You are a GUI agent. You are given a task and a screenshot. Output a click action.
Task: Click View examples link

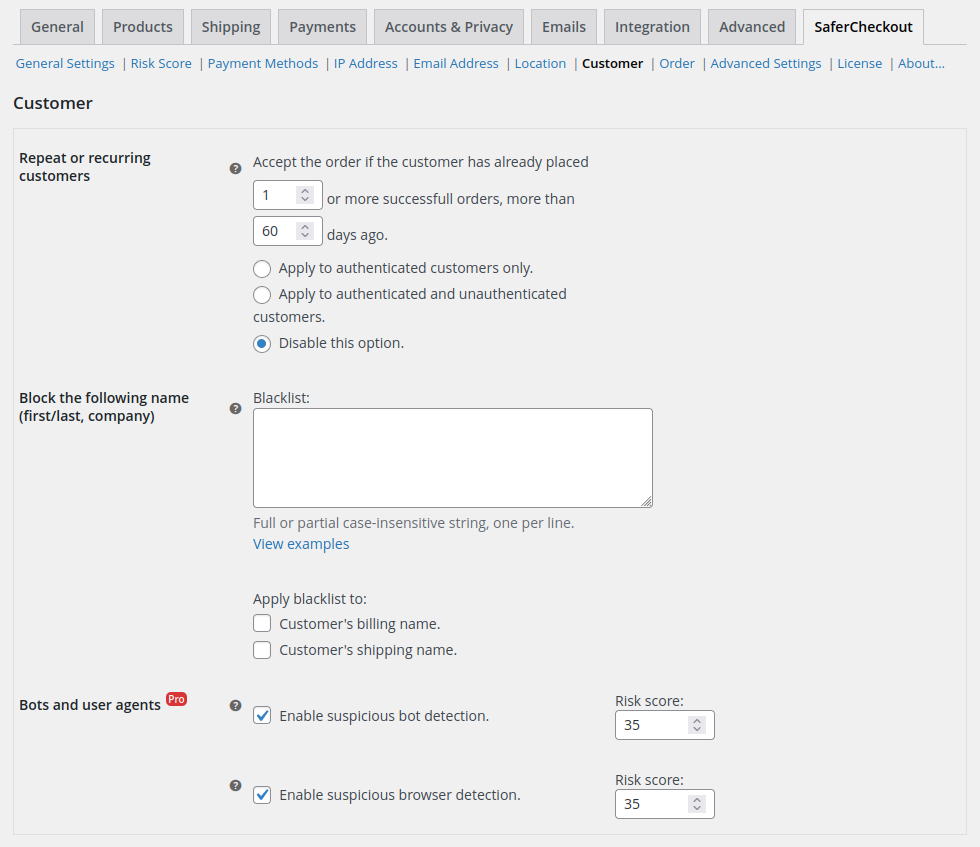[301, 544]
